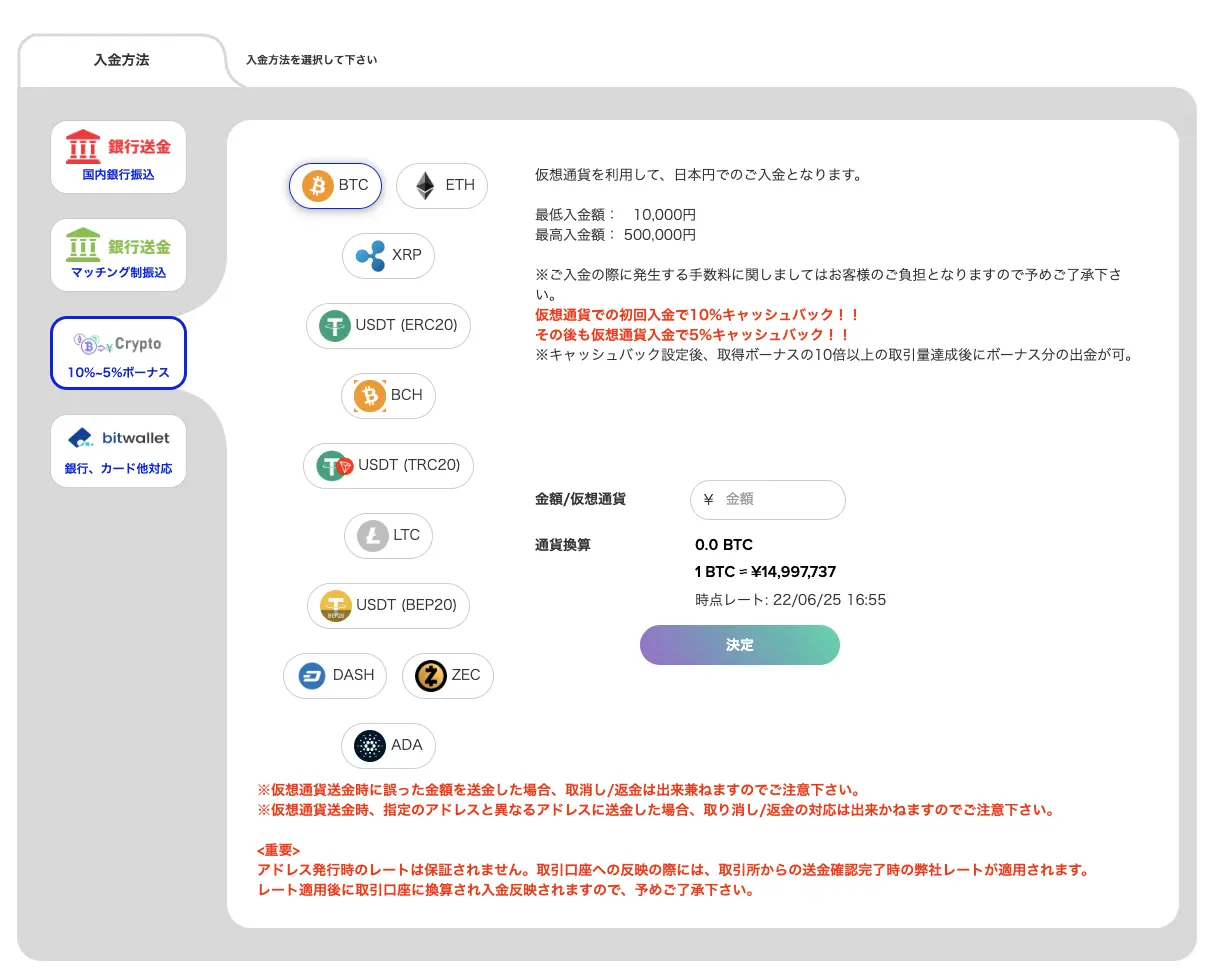Click the 通貨換算 label
Screen dimensions: 1215x978
click(x=563, y=546)
